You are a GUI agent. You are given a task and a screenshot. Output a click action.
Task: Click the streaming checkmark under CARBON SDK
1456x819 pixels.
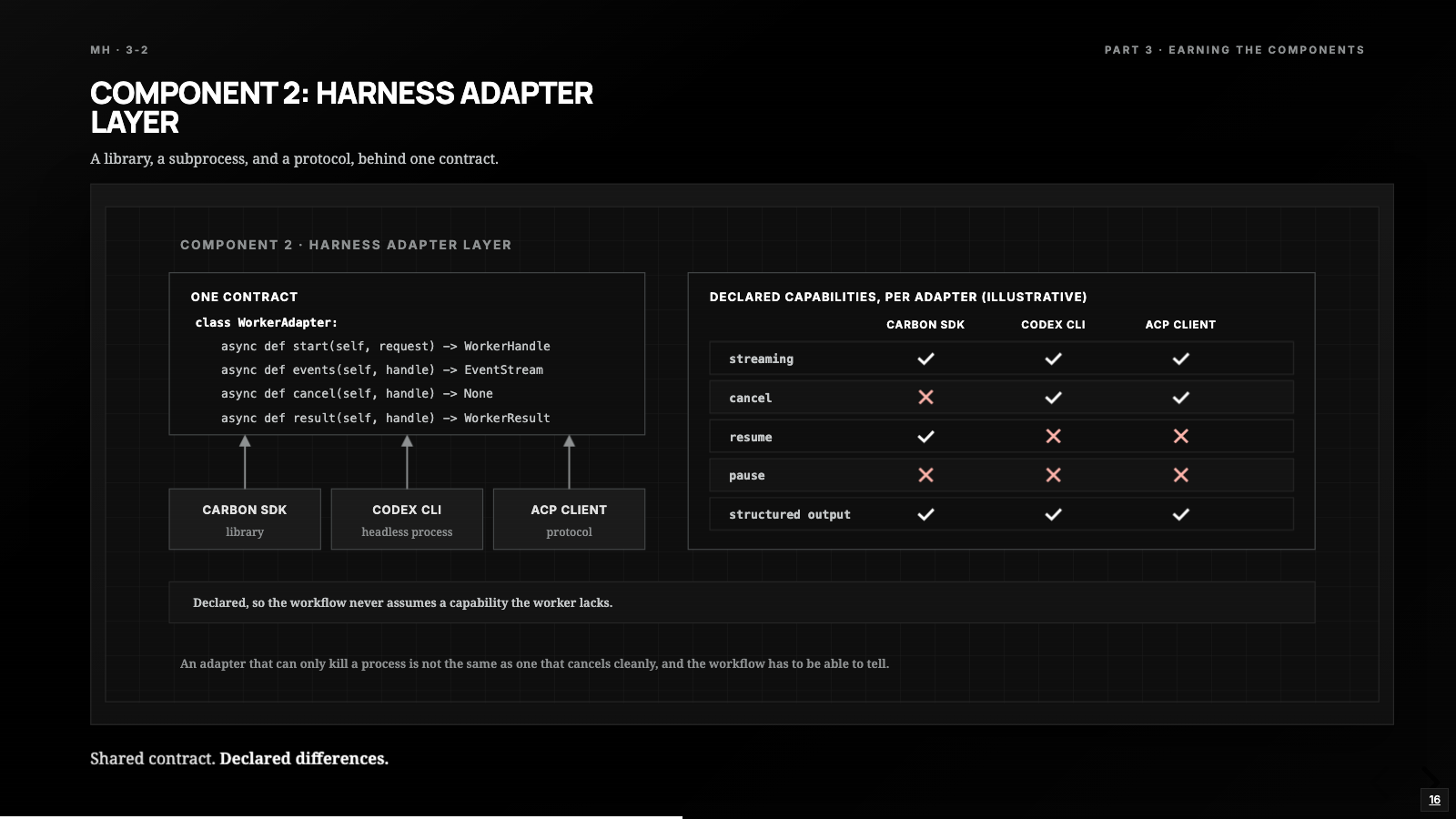(x=925, y=359)
